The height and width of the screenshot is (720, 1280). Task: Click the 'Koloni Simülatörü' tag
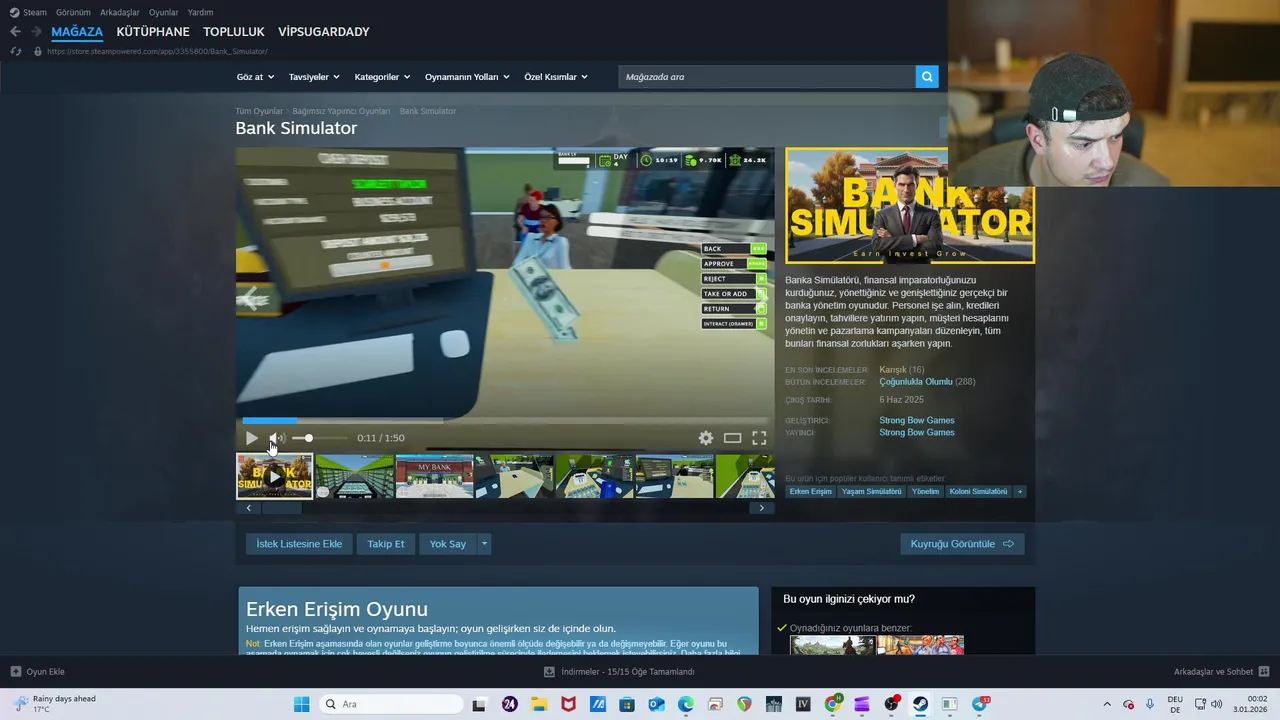978,491
